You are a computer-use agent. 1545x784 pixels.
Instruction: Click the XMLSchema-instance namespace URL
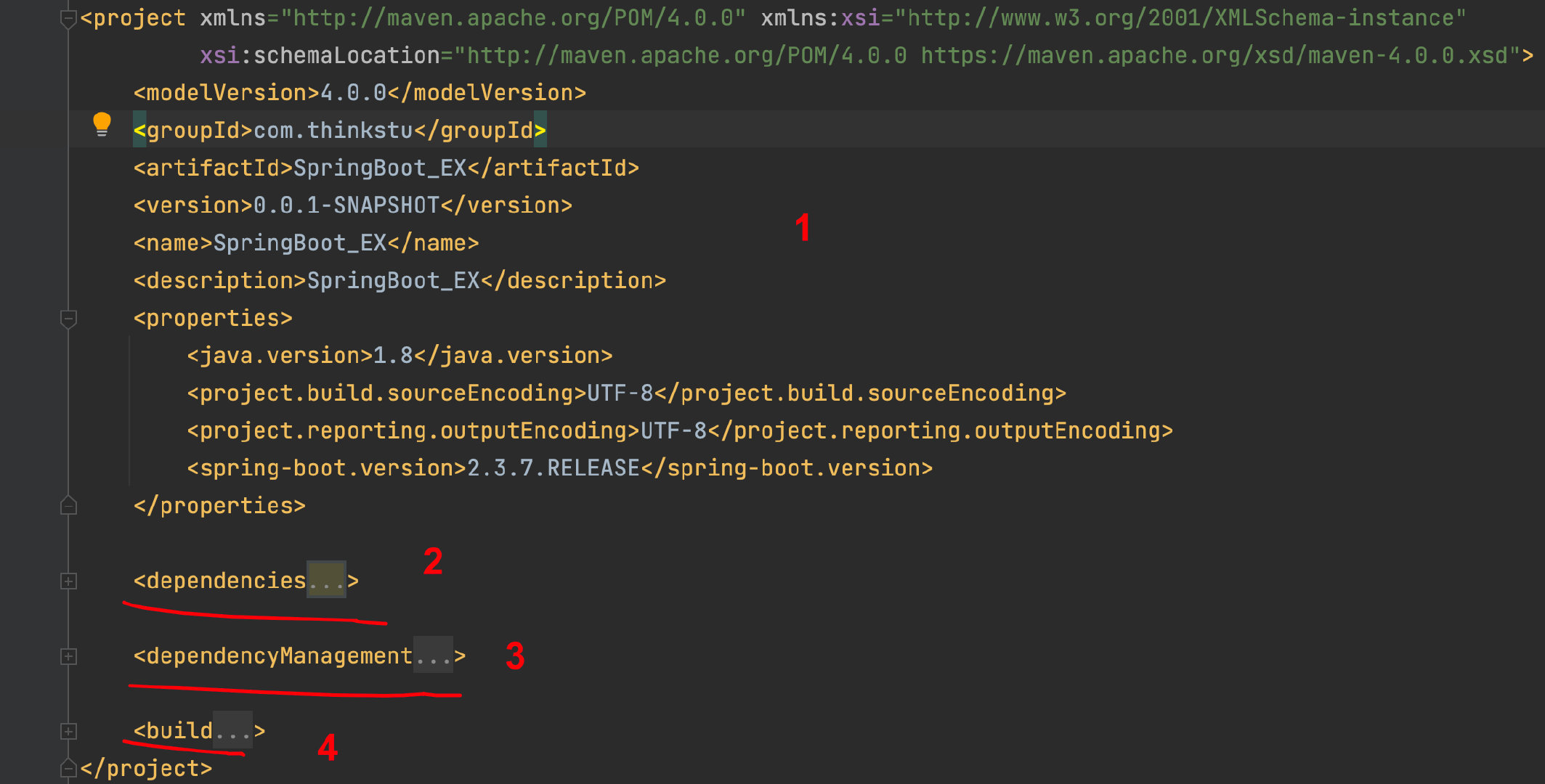pyautogui.click(x=1180, y=18)
